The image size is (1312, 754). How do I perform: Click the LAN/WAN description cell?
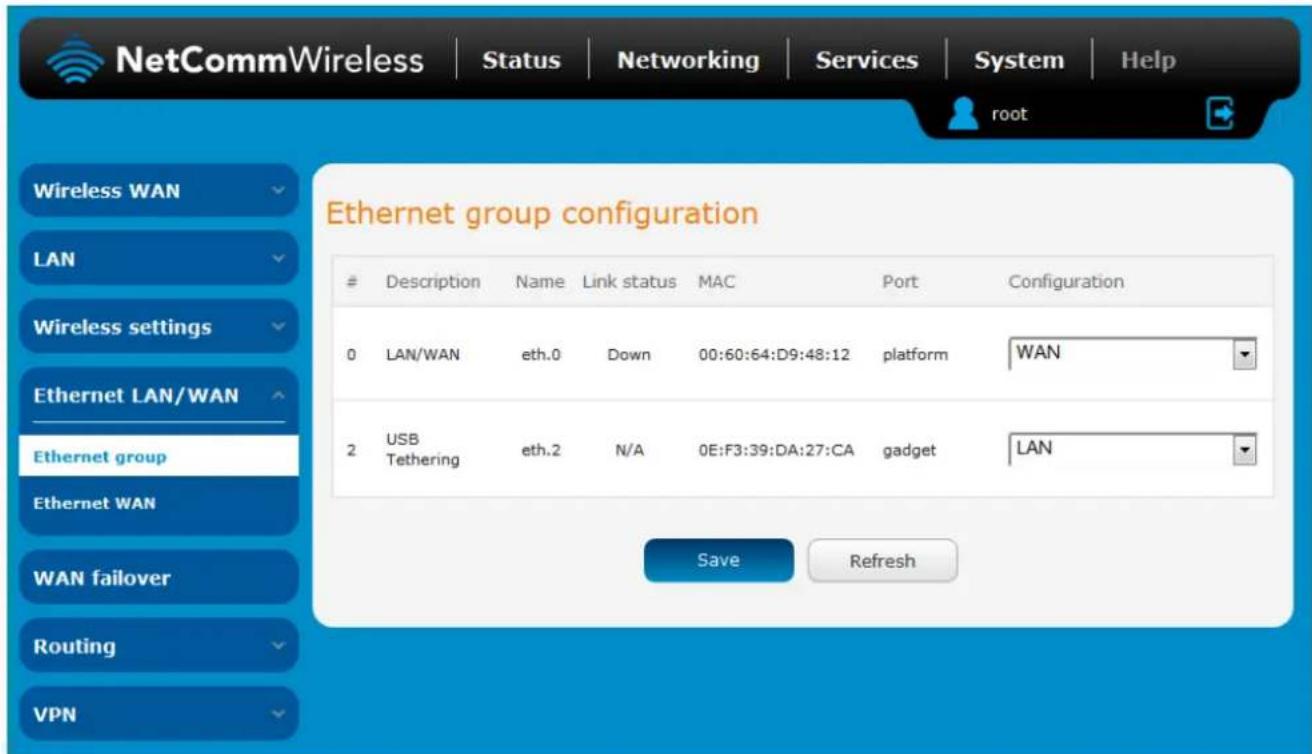click(x=422, y=354)
